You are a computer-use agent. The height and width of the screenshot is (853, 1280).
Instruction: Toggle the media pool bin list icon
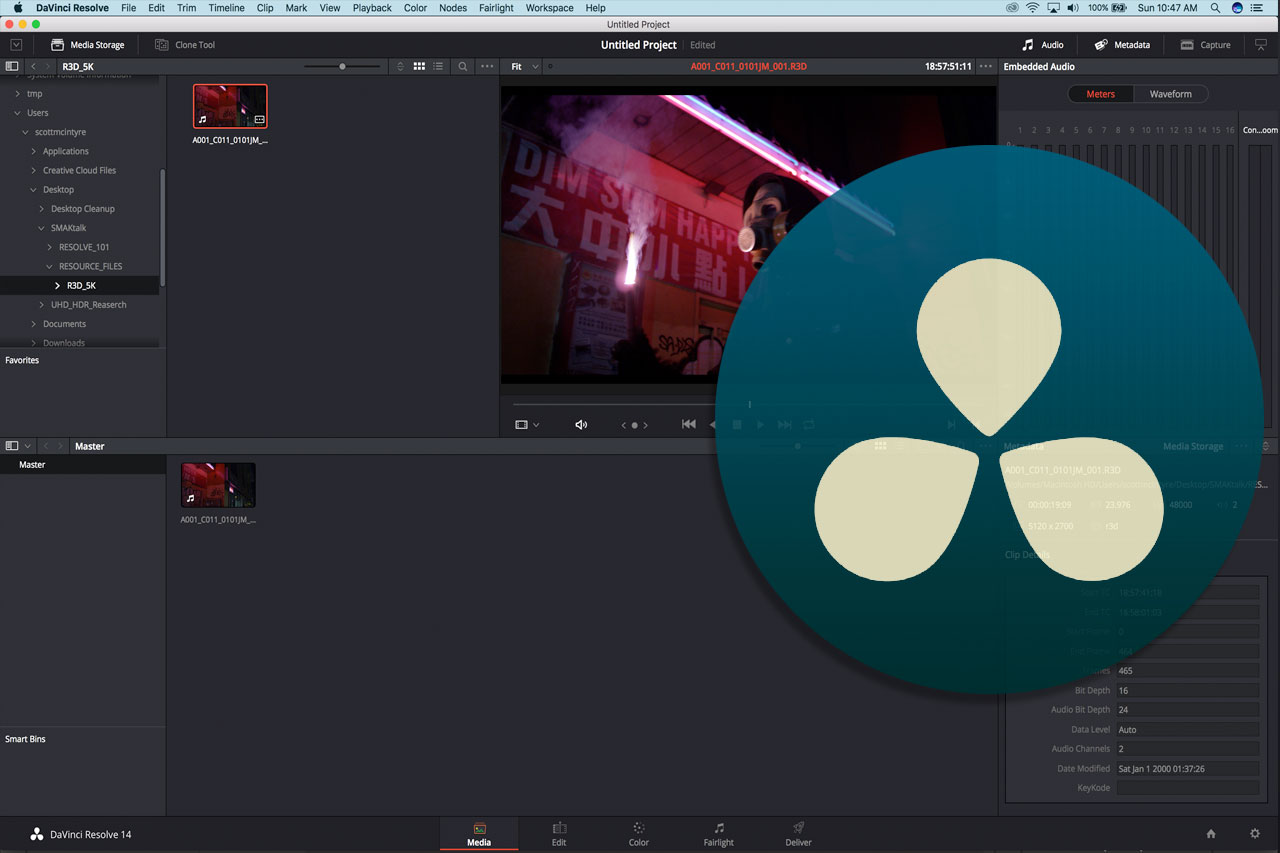(12, 446)
